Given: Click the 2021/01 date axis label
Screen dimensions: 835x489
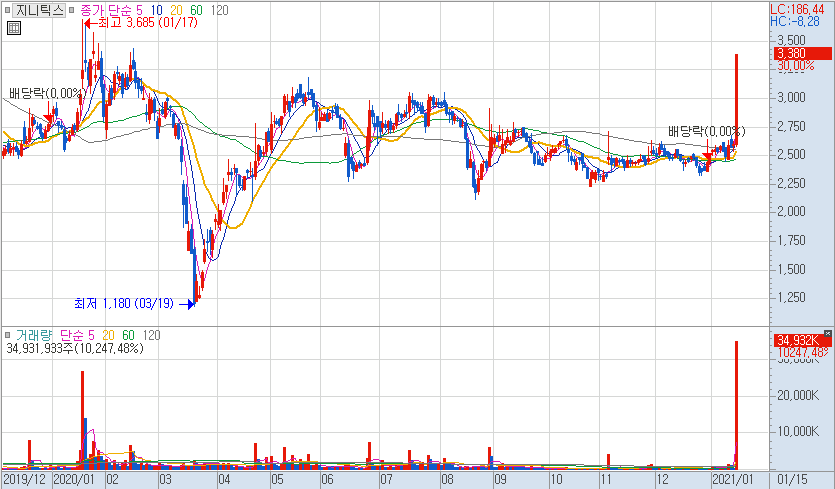Looking at the screenshot, I should pyautogui.click(x=734, y=479).
